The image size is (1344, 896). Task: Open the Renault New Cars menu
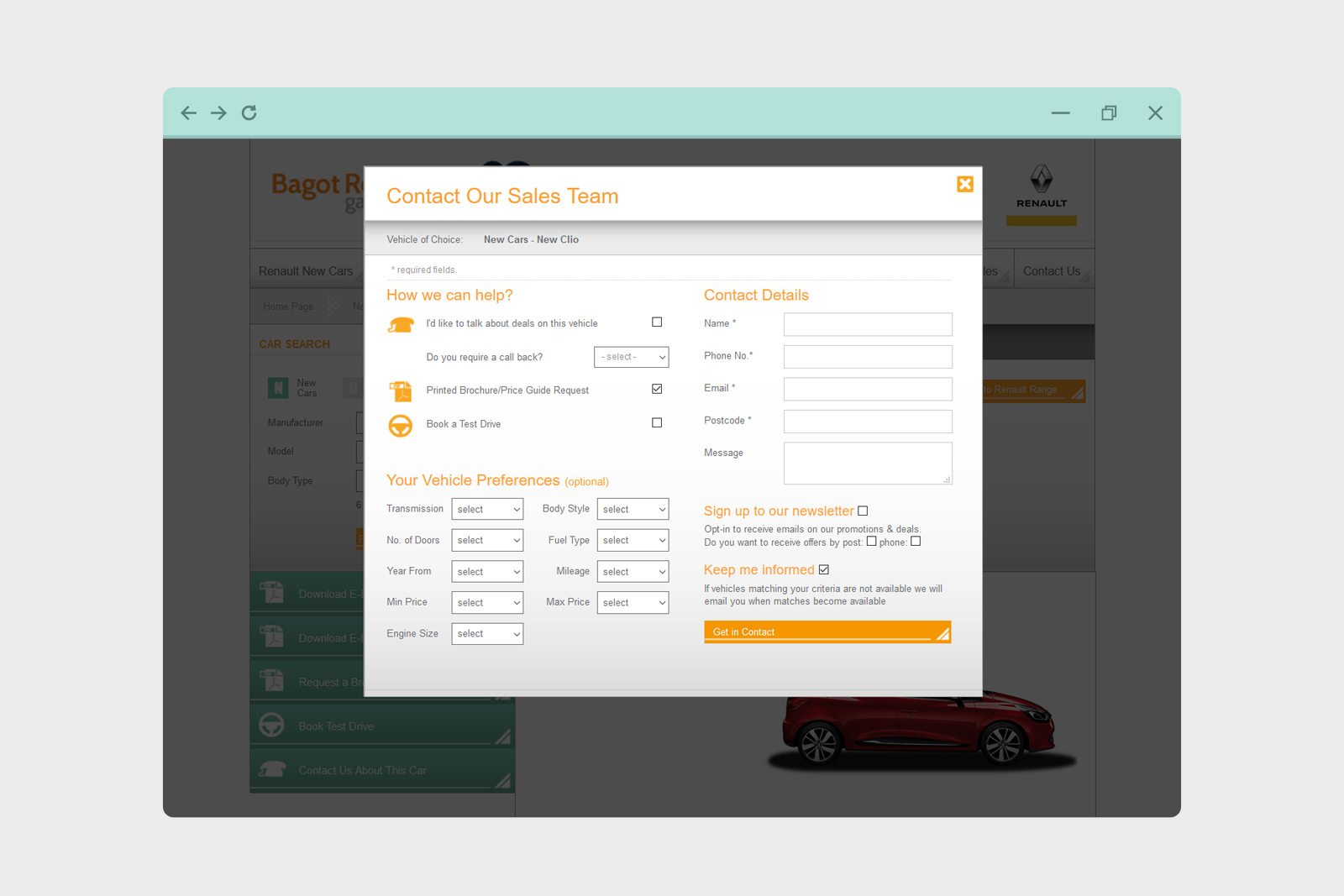pyautogui.click(x=306, y=271)
